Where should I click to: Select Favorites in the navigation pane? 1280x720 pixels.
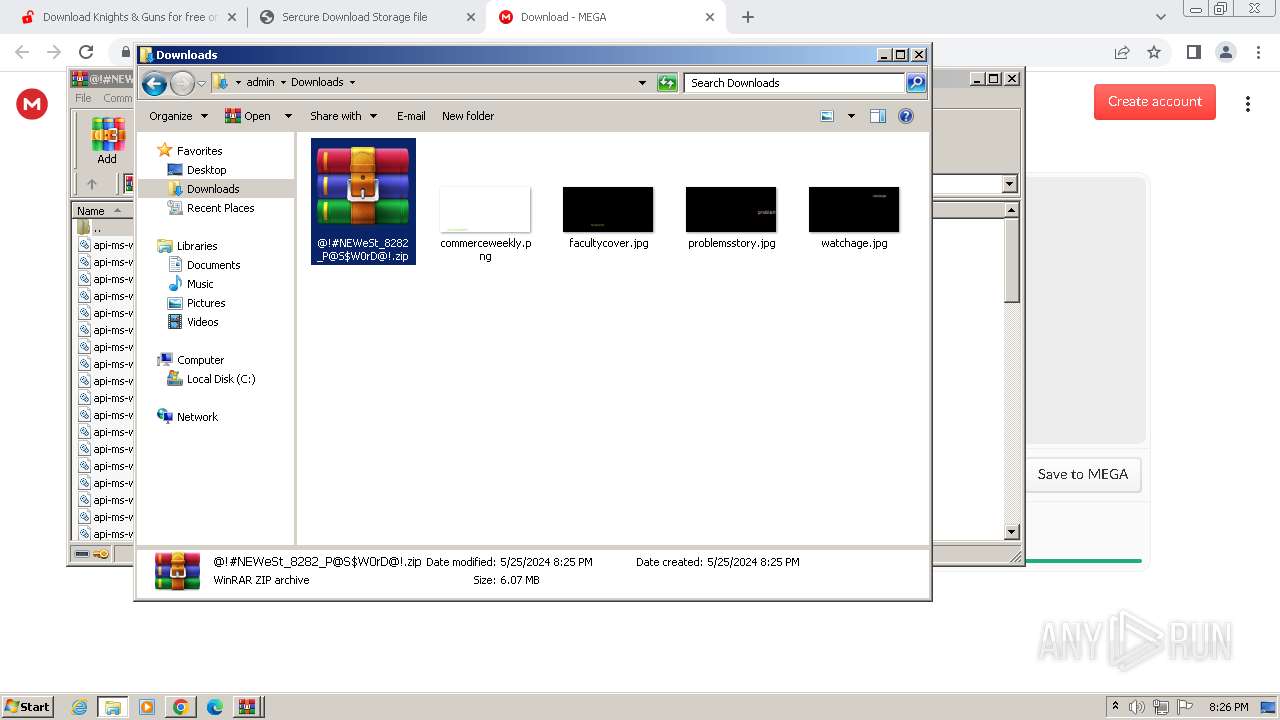199,151
